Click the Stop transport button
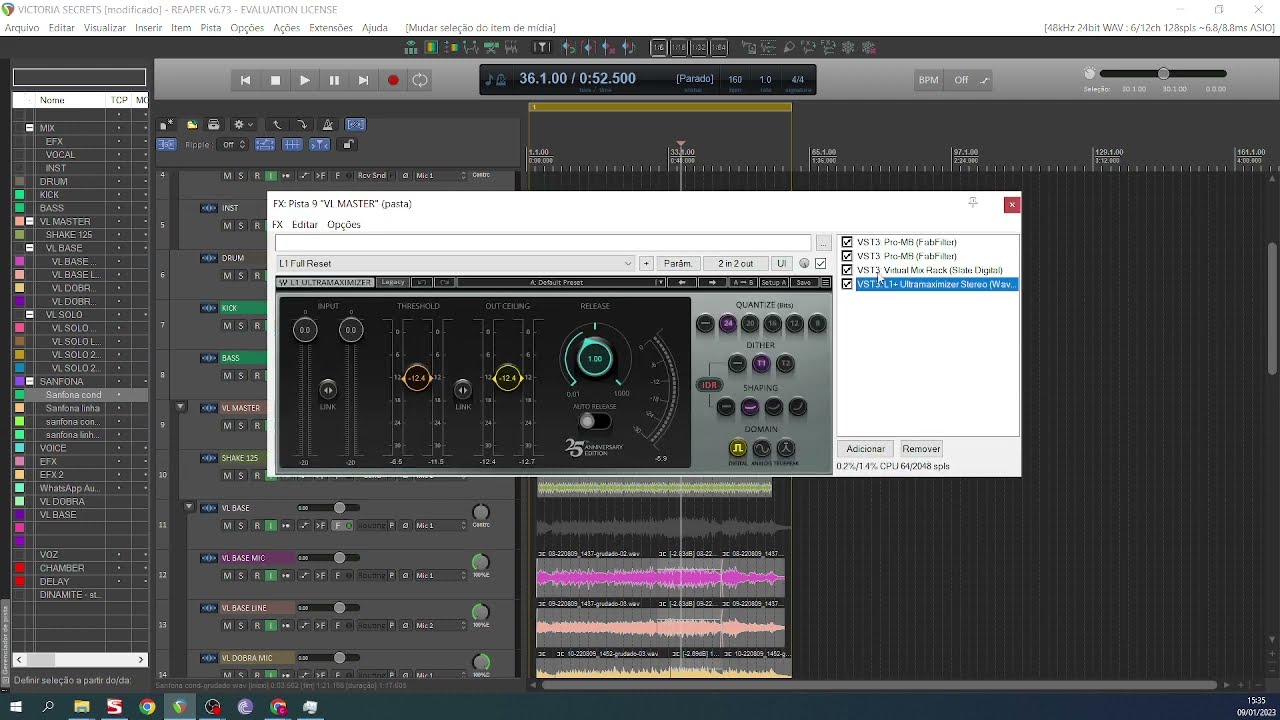 click(x=275, y=80)
